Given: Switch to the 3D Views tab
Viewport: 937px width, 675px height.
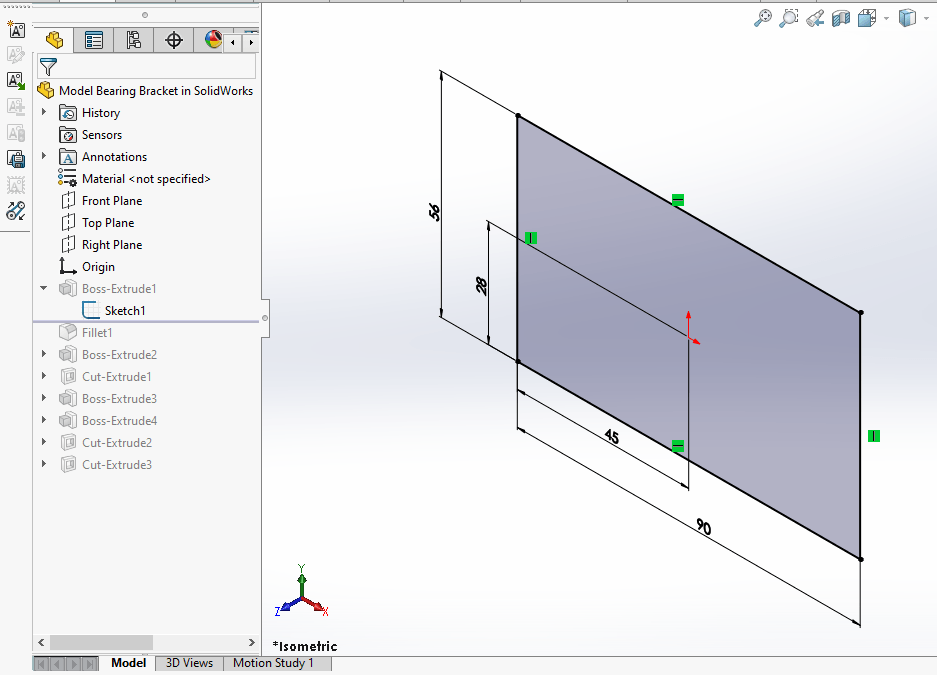Looking at the screenshot, I should point(188,663).
